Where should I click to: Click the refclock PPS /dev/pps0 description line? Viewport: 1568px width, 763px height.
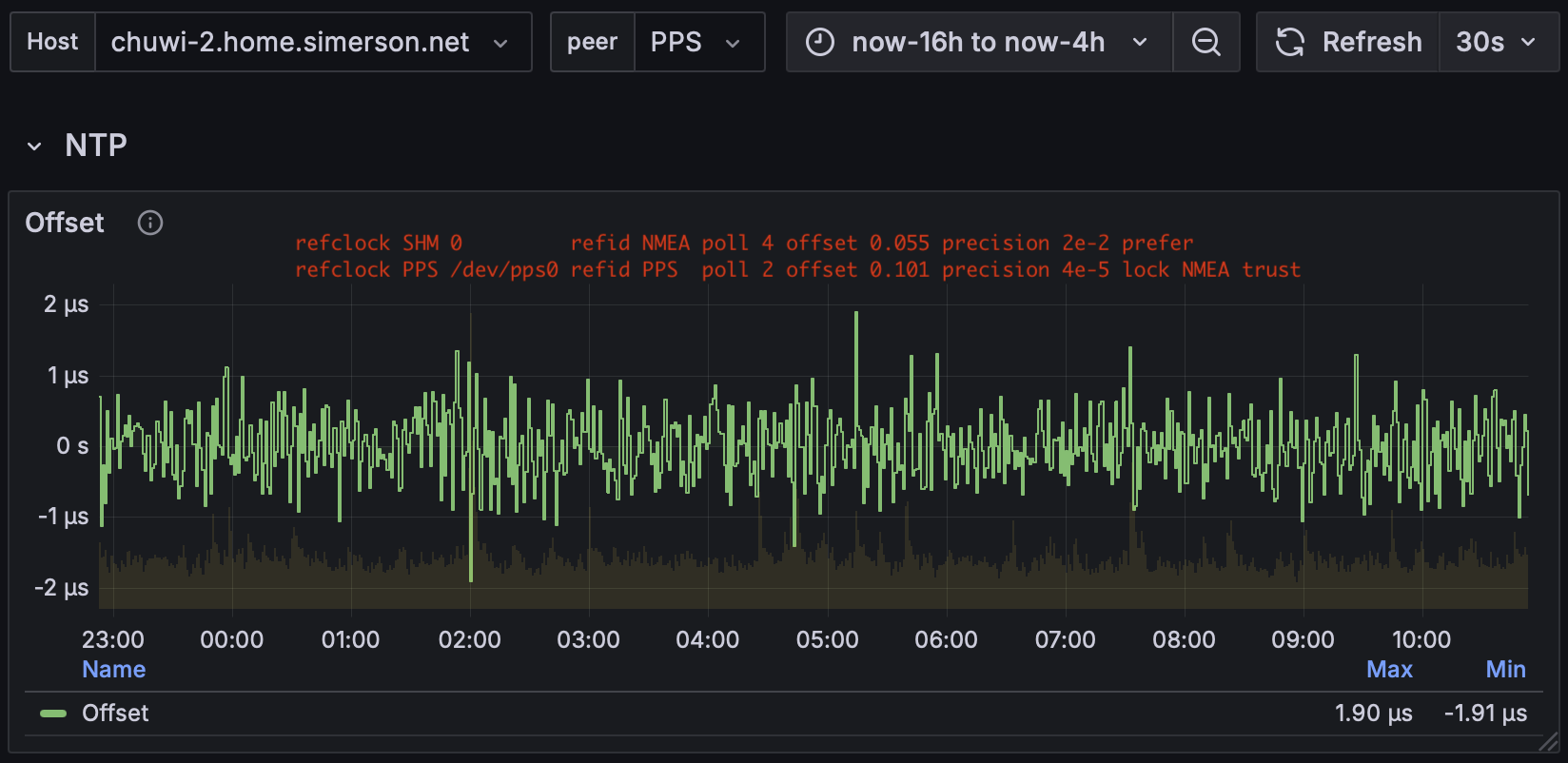797,269
